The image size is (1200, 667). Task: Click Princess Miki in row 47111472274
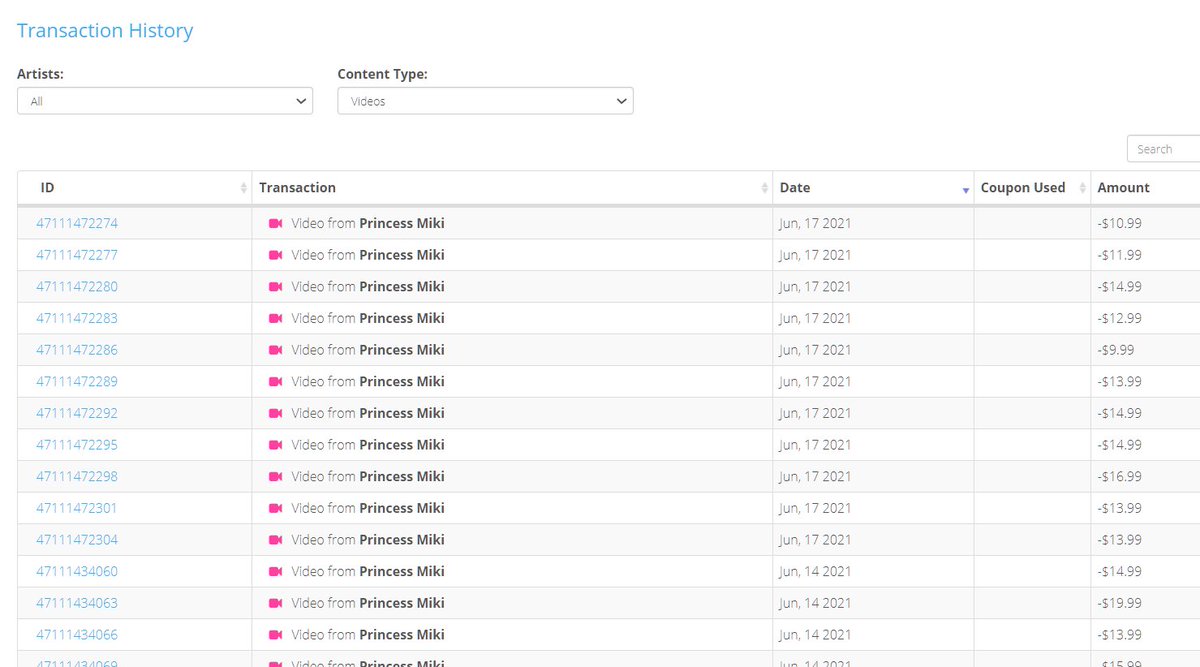pos(402,223)
